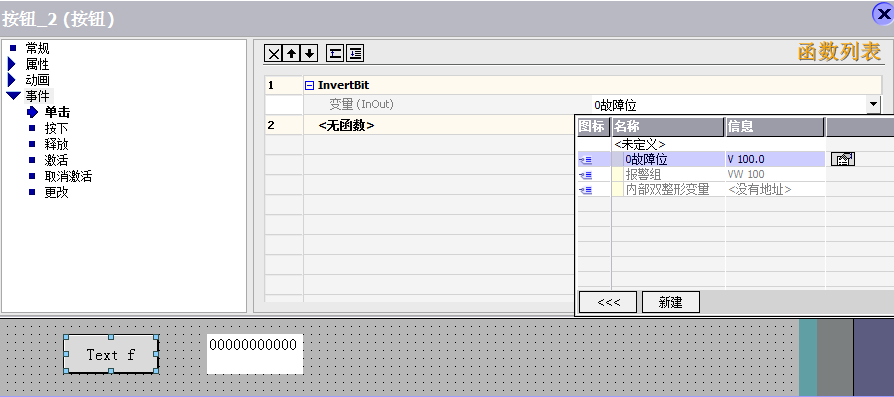Move function down with arrow icon
Viewport: 894px width, 397px height.
(308, 54)
